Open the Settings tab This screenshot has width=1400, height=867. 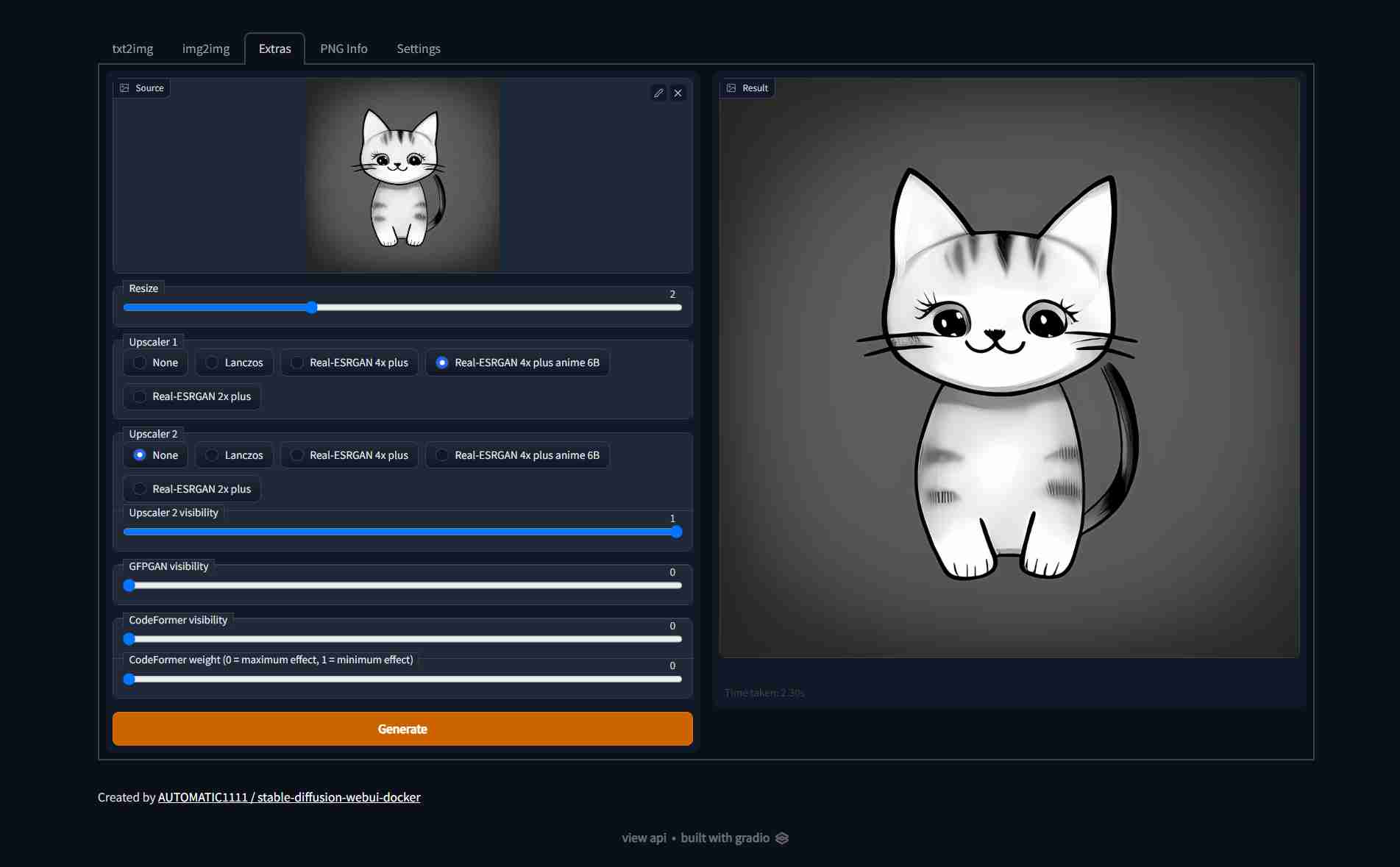coord(419,49)
